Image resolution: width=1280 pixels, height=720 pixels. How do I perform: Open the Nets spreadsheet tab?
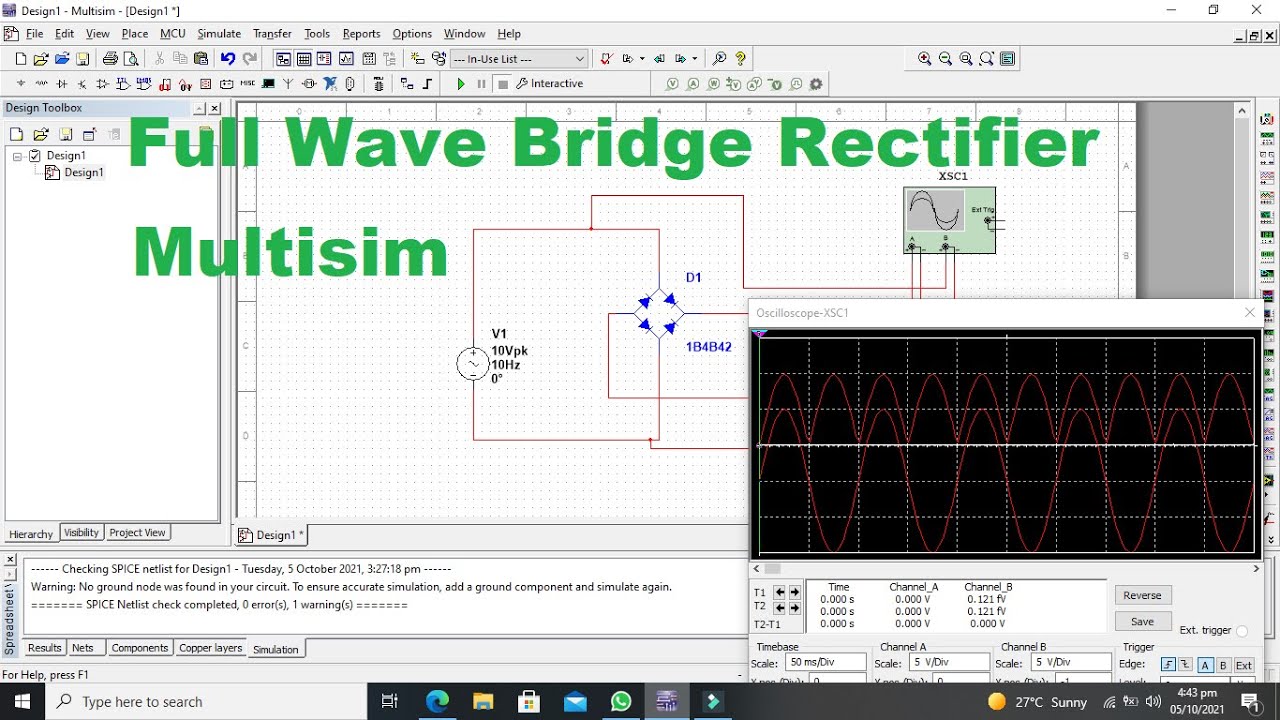[83, 648]
